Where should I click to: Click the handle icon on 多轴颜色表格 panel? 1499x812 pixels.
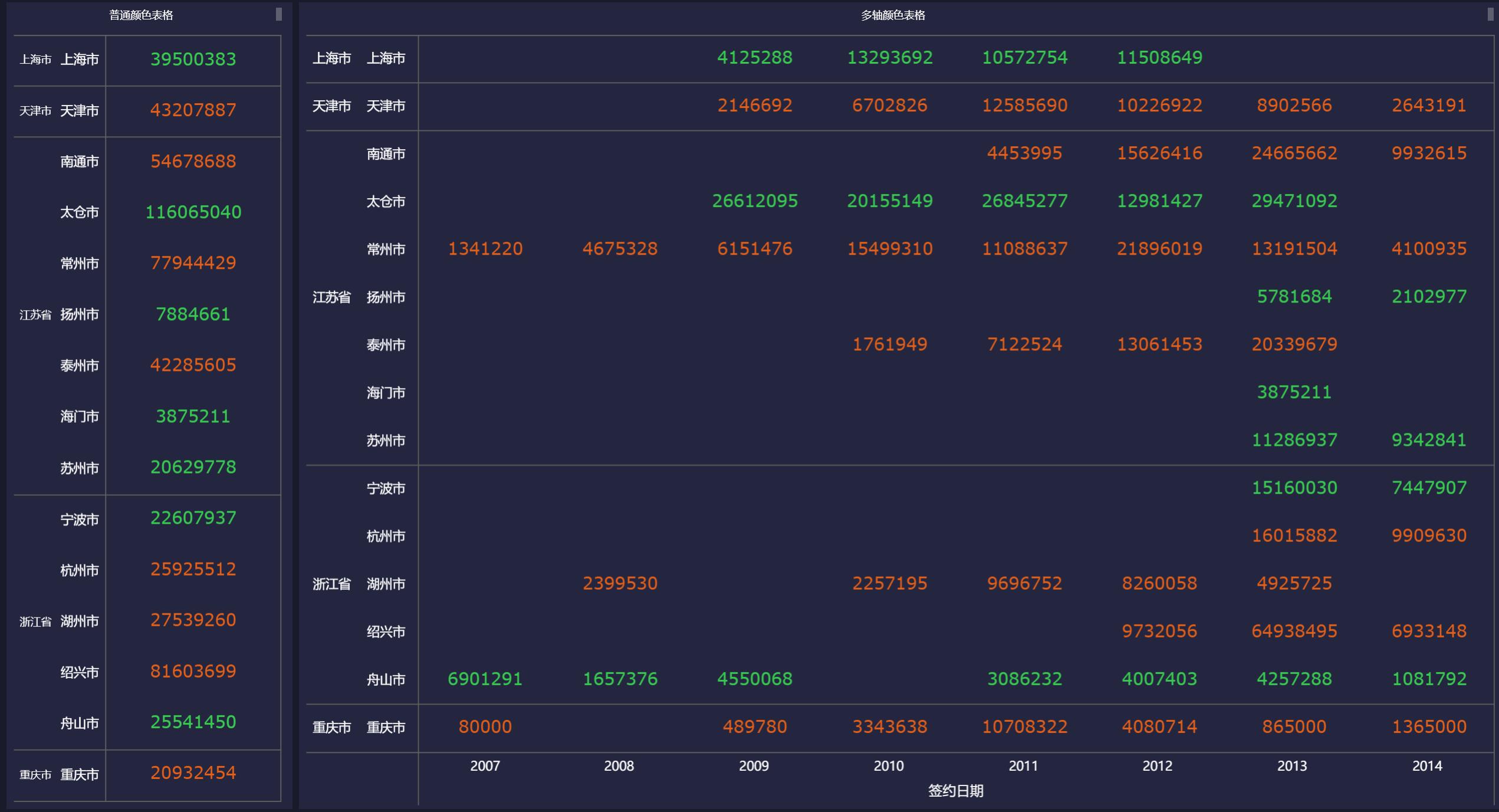coord(1491,14)
